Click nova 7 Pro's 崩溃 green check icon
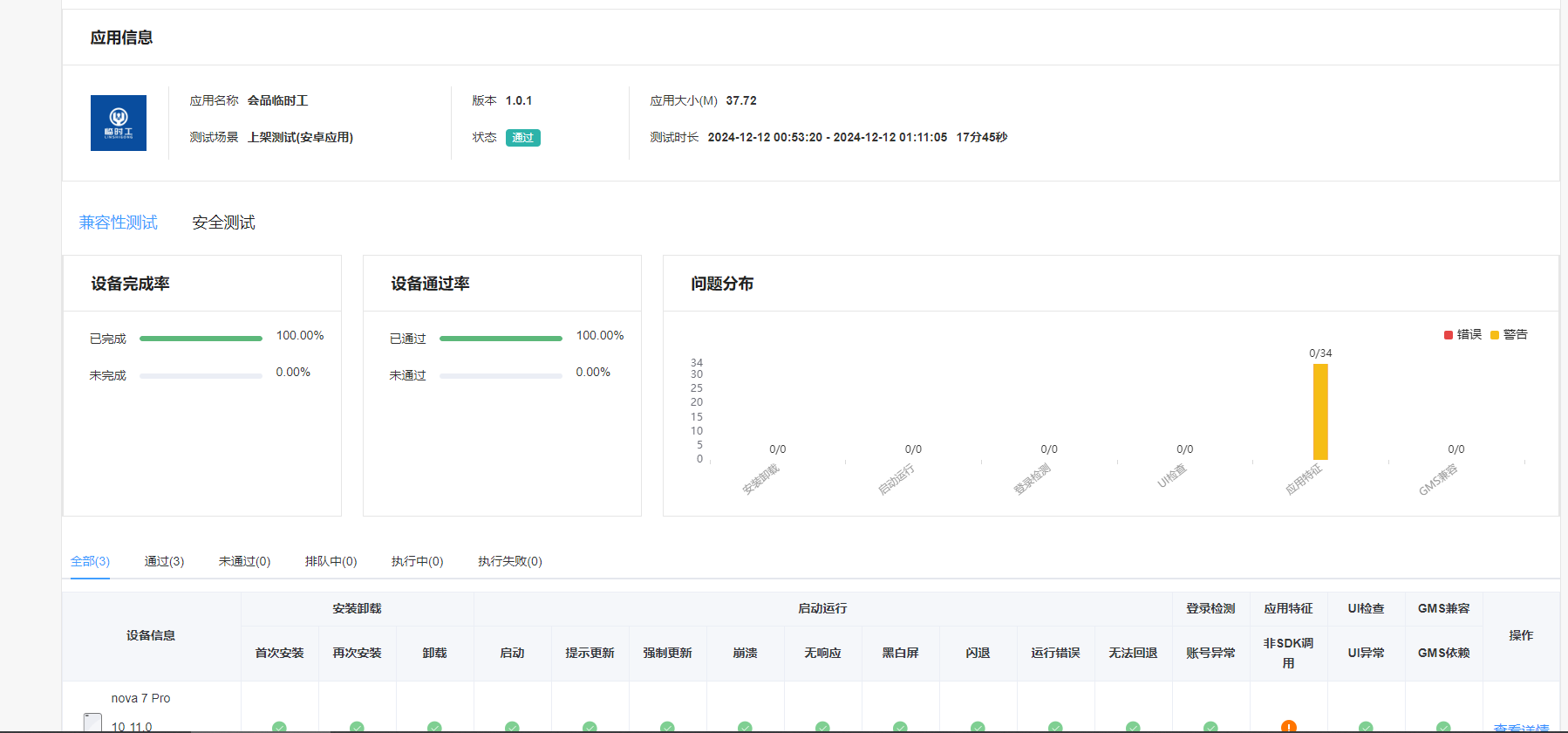 click(x=745, y=727)
